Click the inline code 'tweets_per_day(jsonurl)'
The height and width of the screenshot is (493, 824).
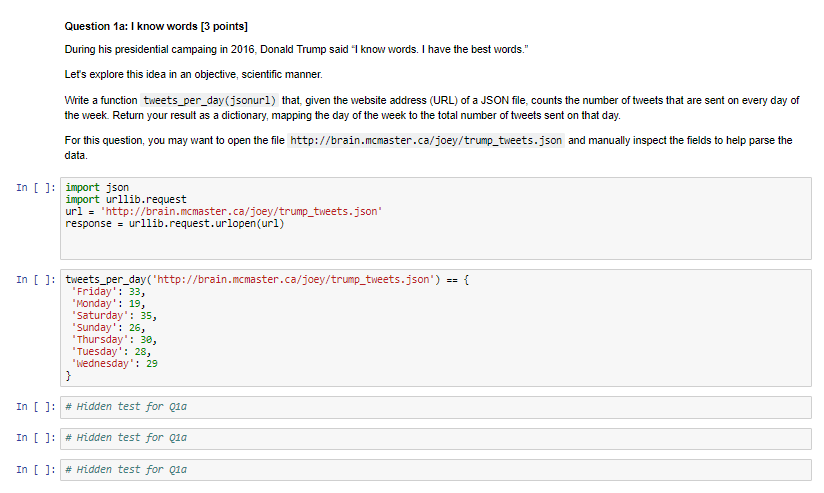coord(209,100)
